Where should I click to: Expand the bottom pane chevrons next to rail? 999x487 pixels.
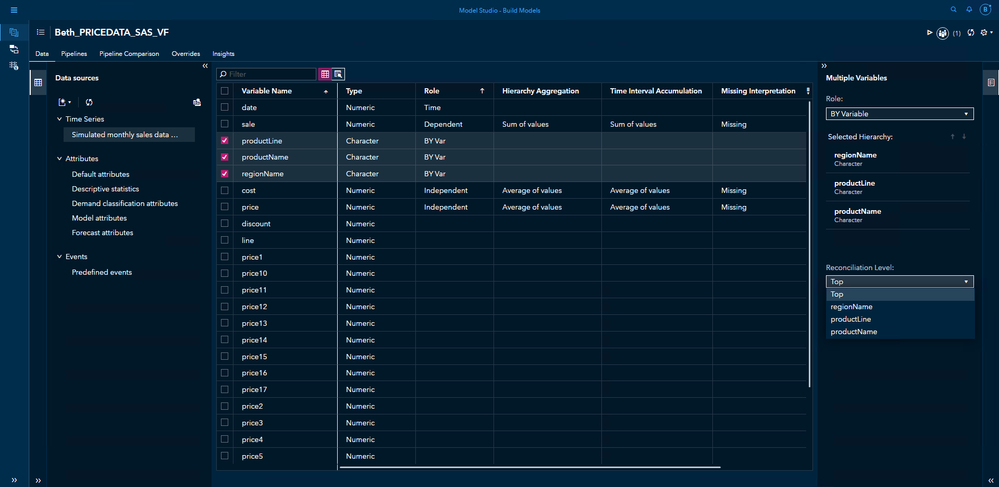(x=38, y=480)
